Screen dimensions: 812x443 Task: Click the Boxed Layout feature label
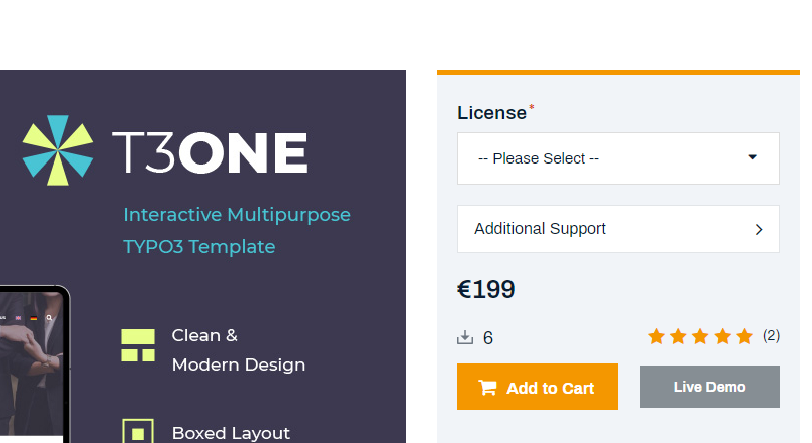(231, 433)
